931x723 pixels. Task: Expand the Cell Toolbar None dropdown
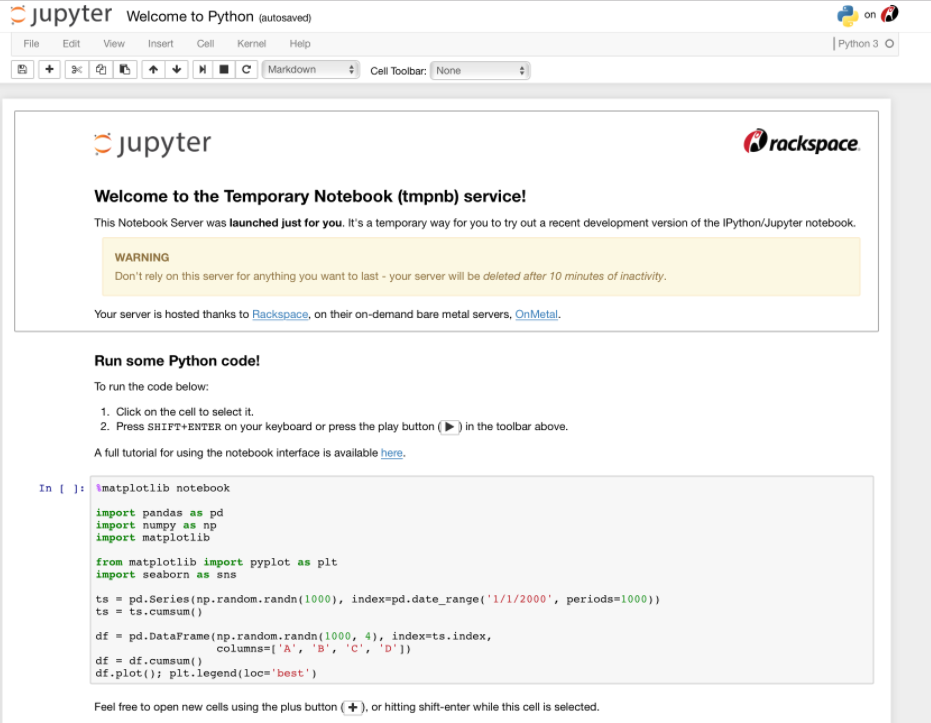point(480,71)
